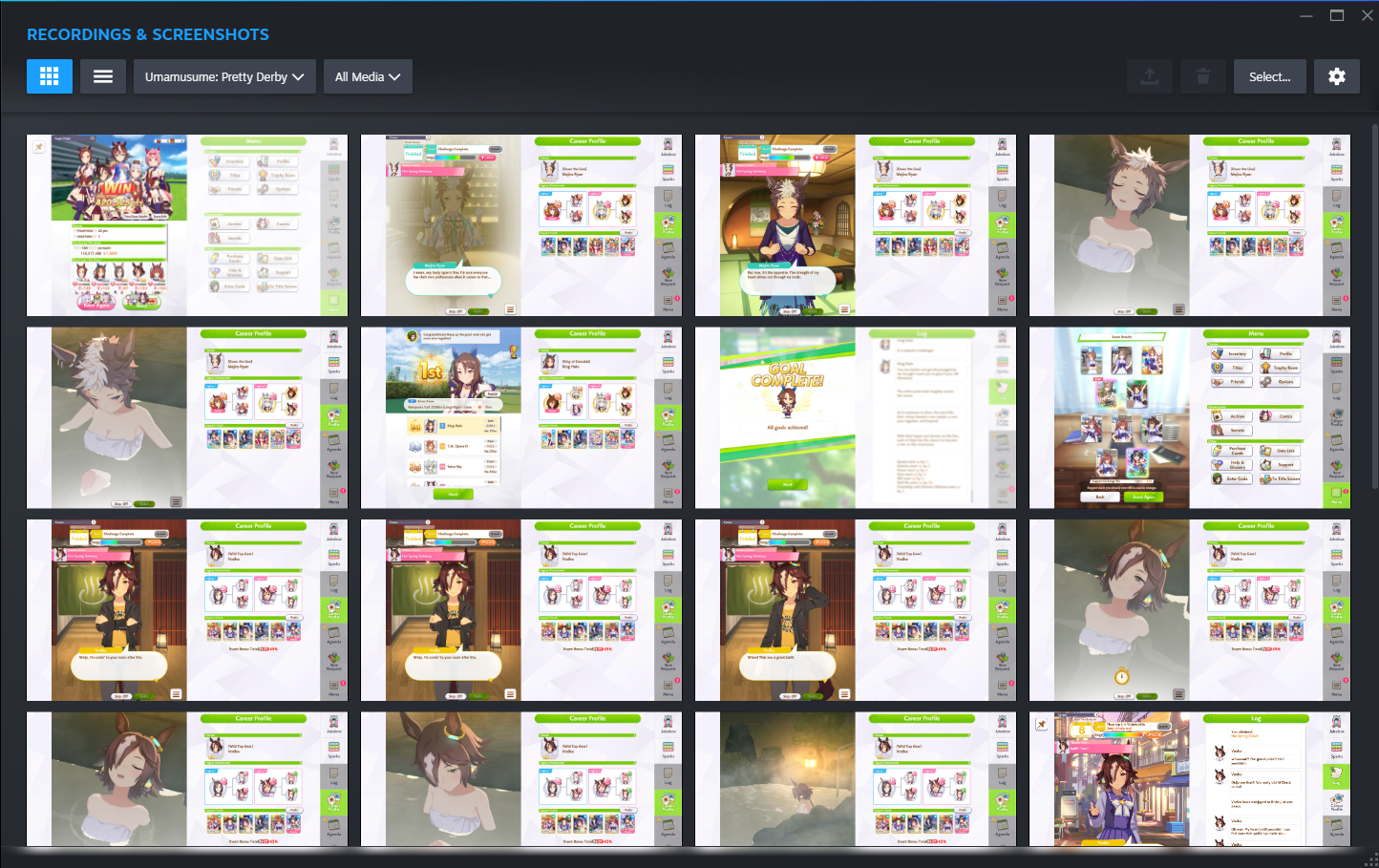Open the brown-haired character eyes closed bath screenshot
This screenshot has height=868, width=1379.
pyautogui.click(x=187, y=779)
